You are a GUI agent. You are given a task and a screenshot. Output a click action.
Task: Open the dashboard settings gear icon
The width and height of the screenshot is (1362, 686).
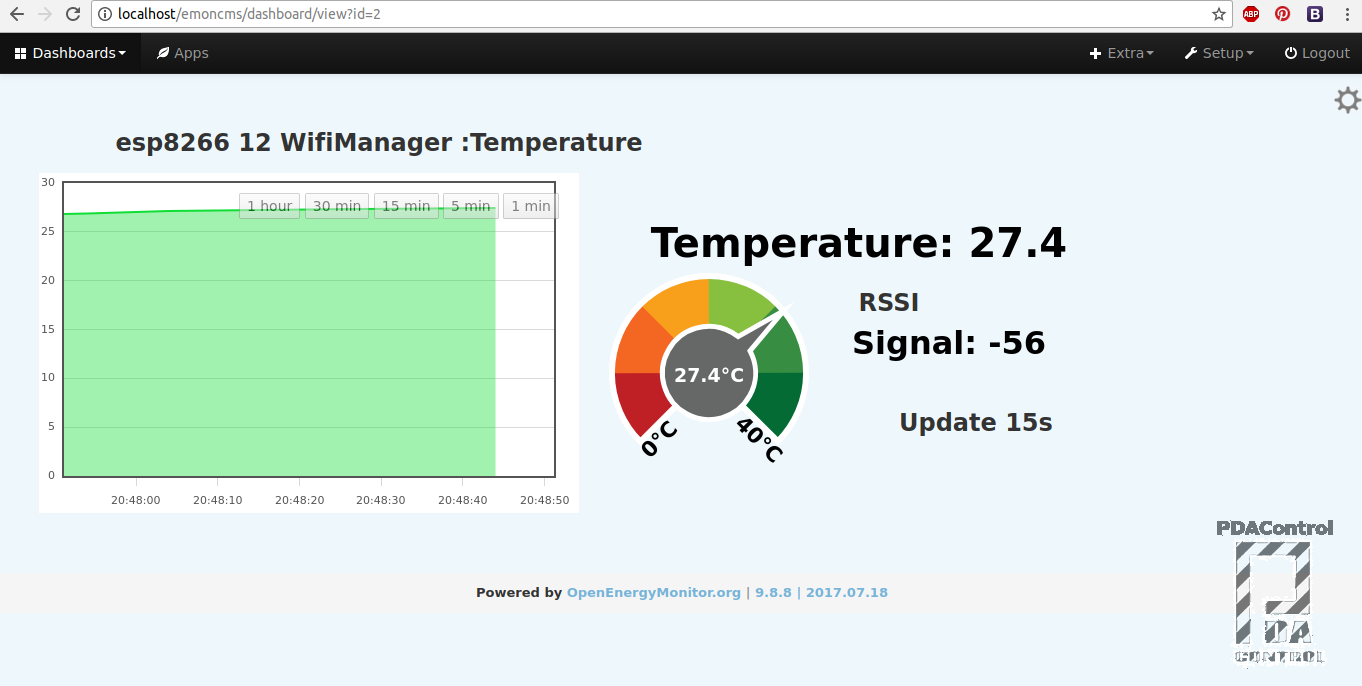1347,100
